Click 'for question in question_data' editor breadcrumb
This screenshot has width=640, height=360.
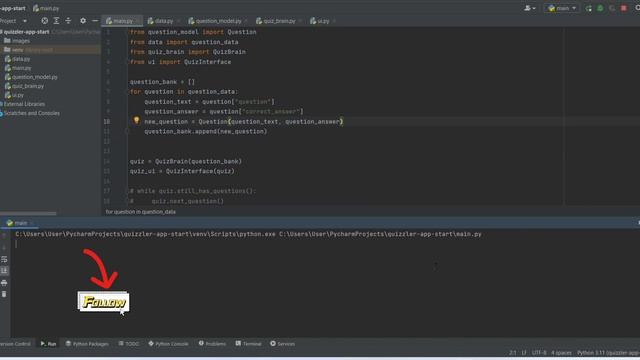pos(140,212)
